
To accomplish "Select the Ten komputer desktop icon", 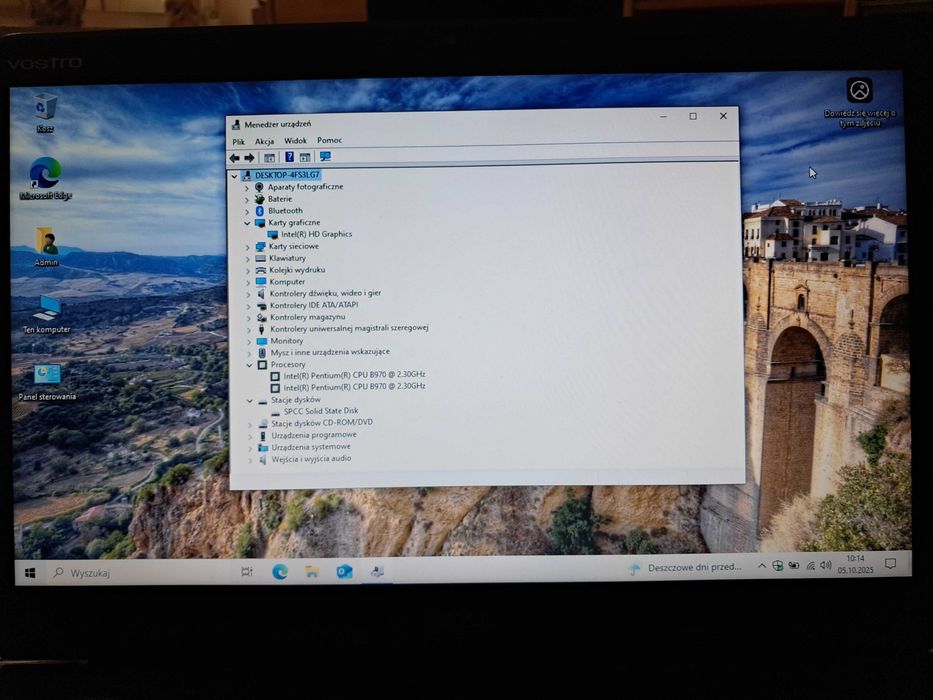I will [46, 314].
